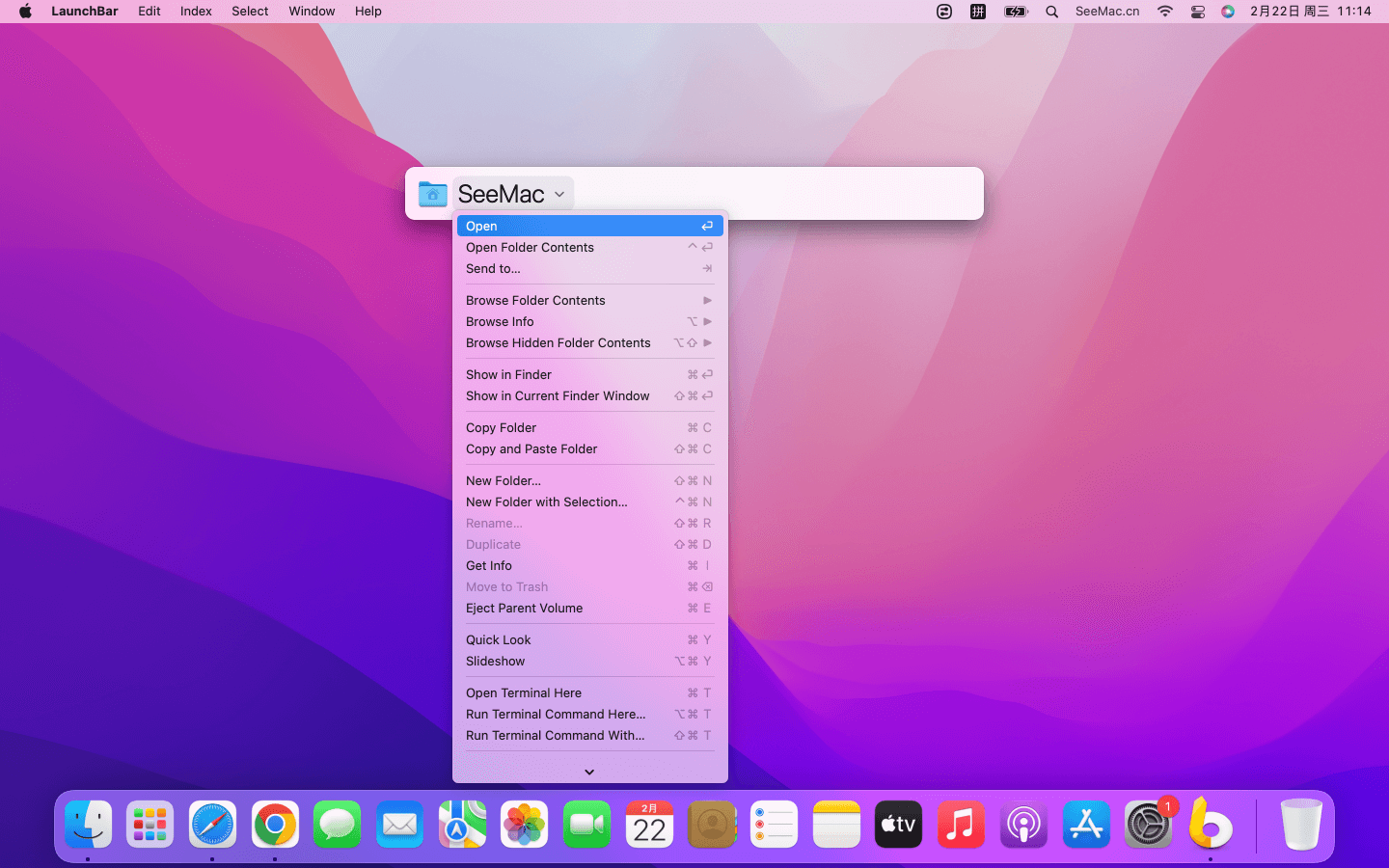This screenshot has height=868, width=1389.
Task: Open the LaunchBar application menu
Action: pos(85,12)
